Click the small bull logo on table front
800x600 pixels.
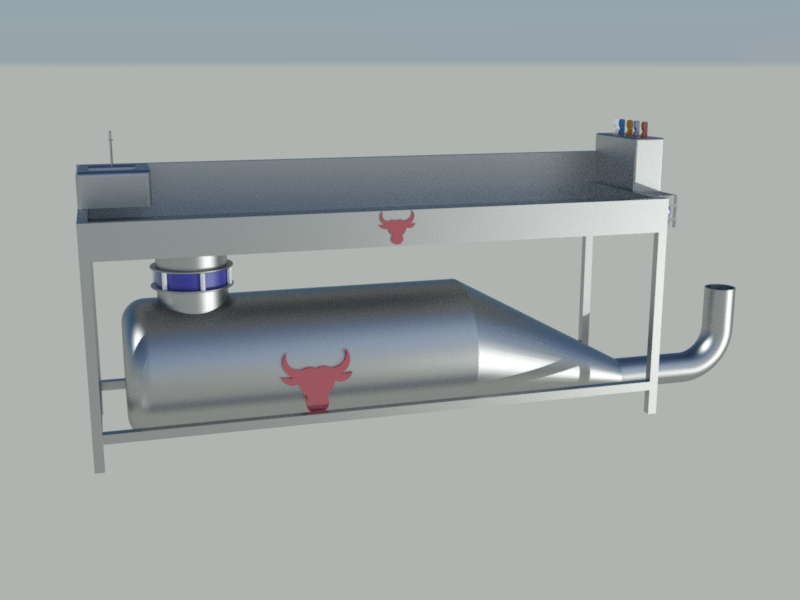click(397, 227)
